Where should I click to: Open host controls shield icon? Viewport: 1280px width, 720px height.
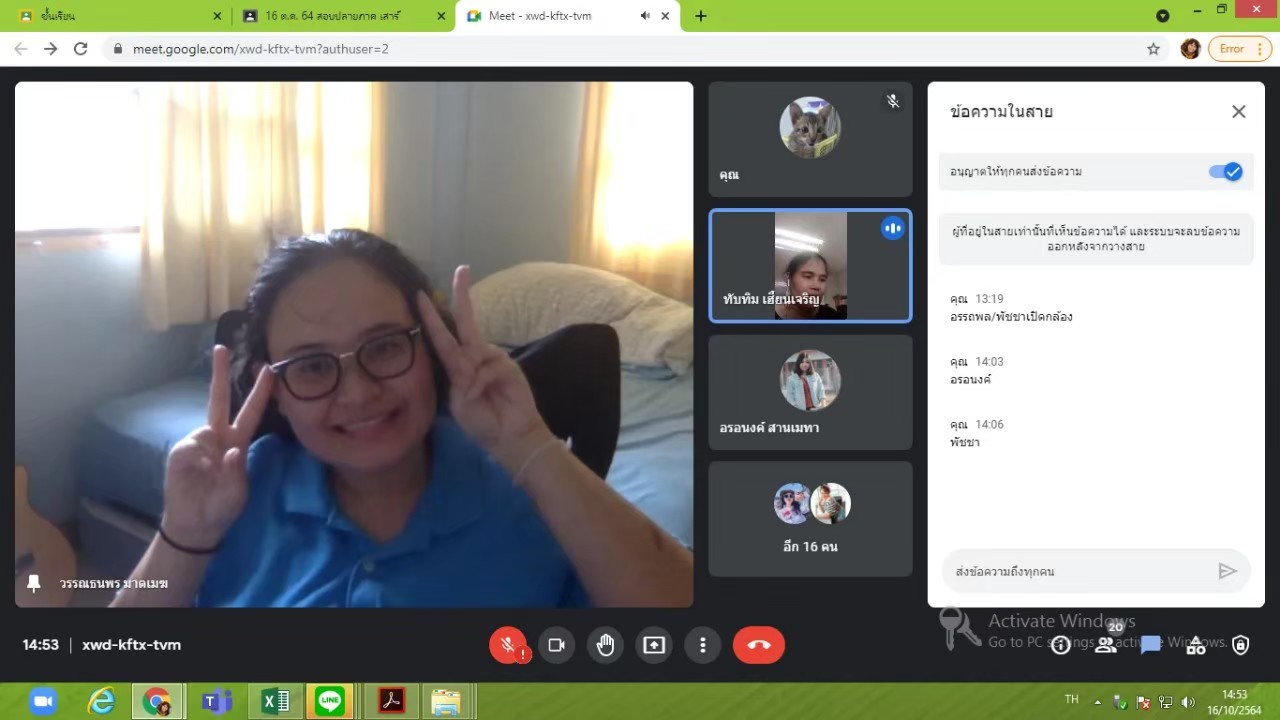[1240, 645]
